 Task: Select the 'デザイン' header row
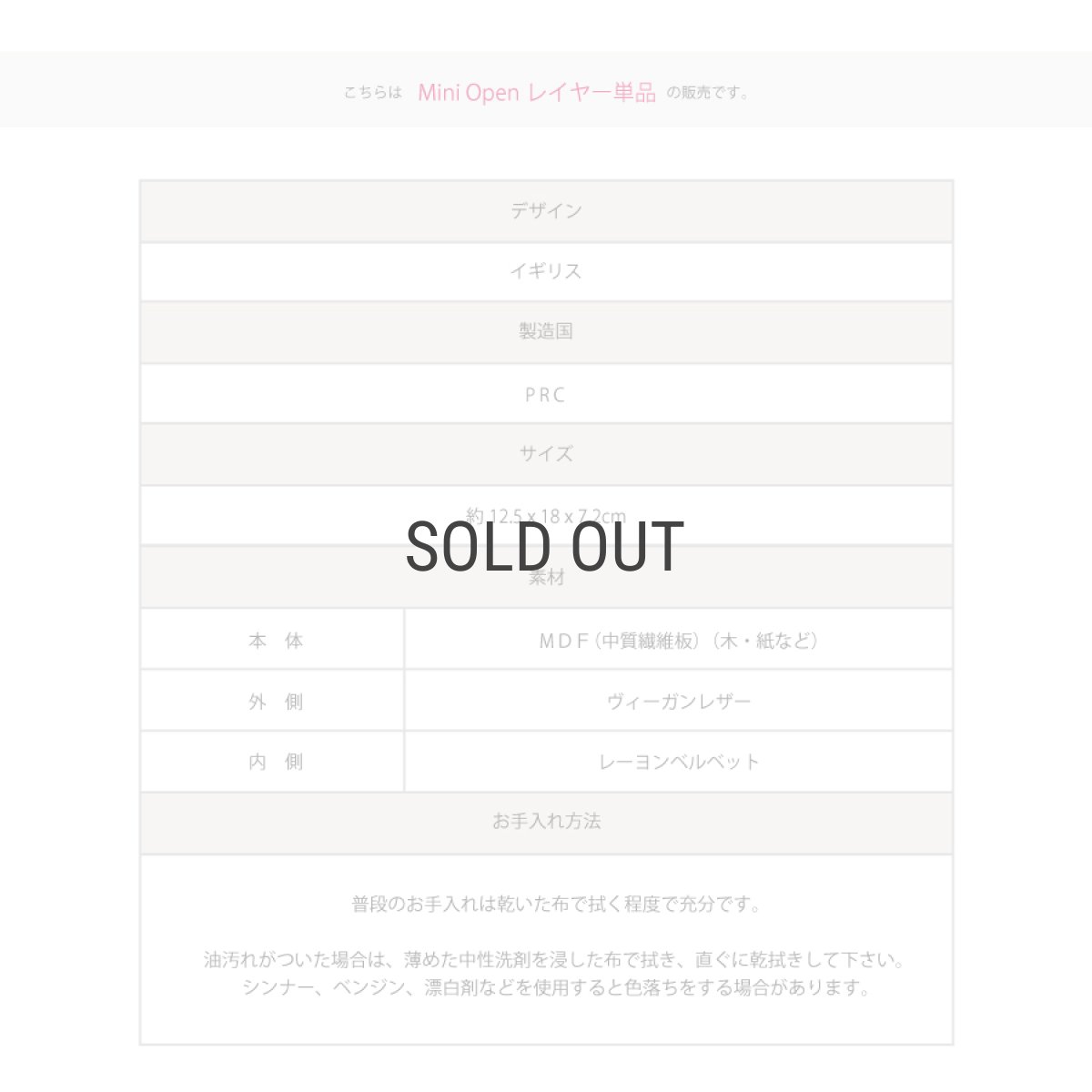point(546,211)
